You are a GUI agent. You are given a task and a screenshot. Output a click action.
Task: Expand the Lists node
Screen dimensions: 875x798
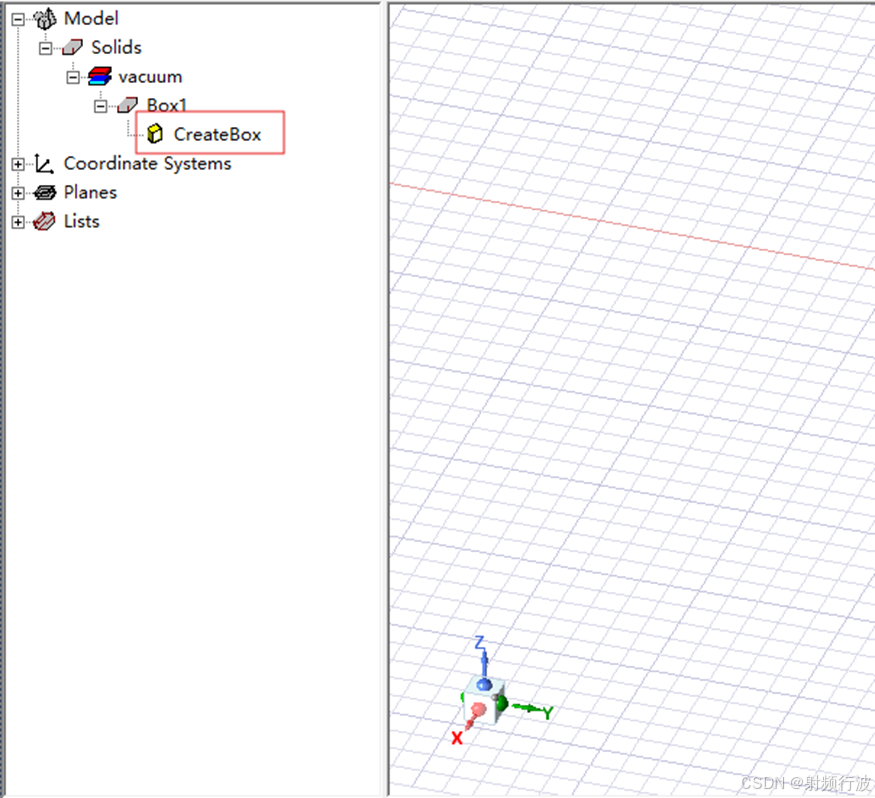(18, 222)
